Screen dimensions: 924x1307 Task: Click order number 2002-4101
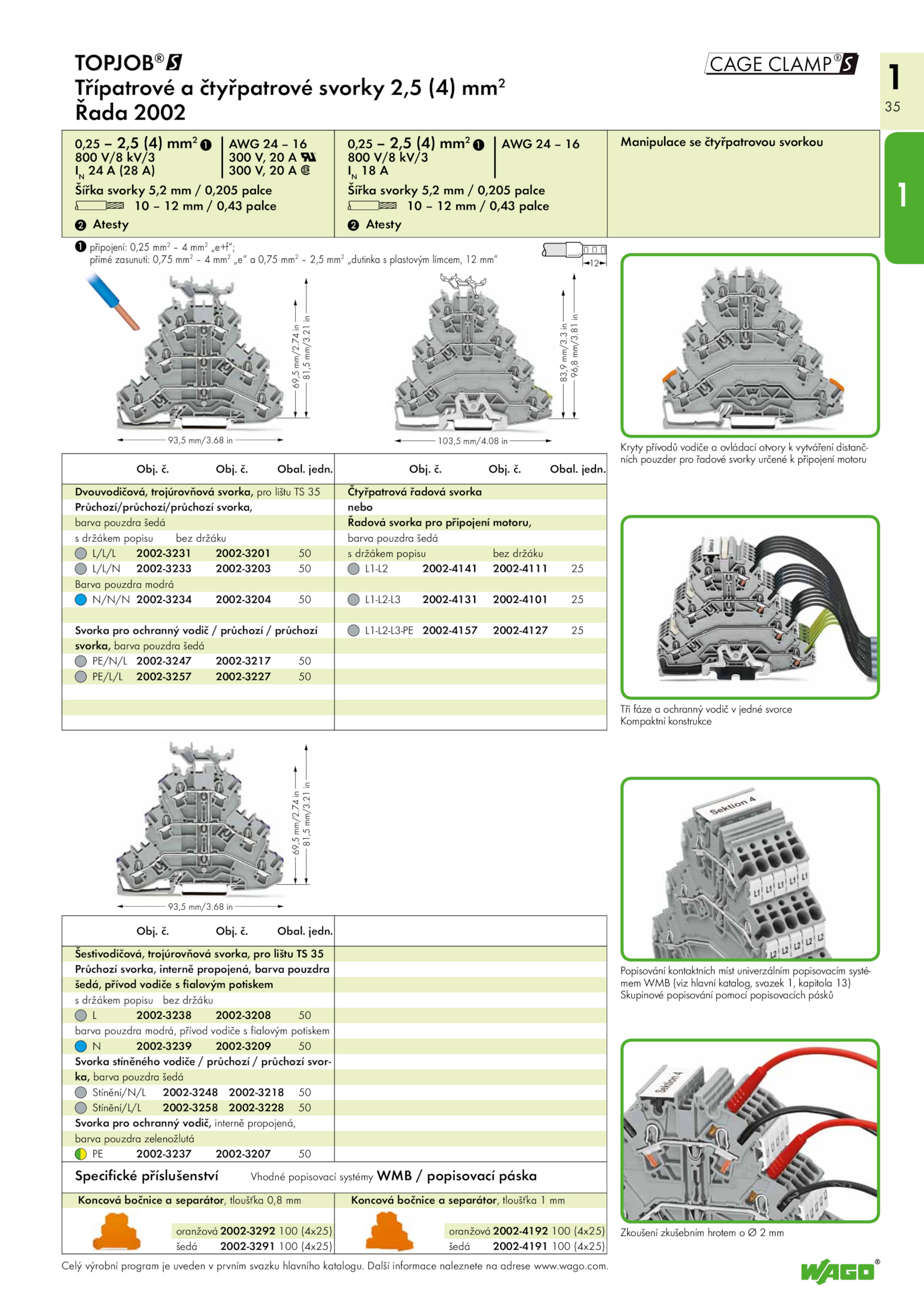[520, 599]
